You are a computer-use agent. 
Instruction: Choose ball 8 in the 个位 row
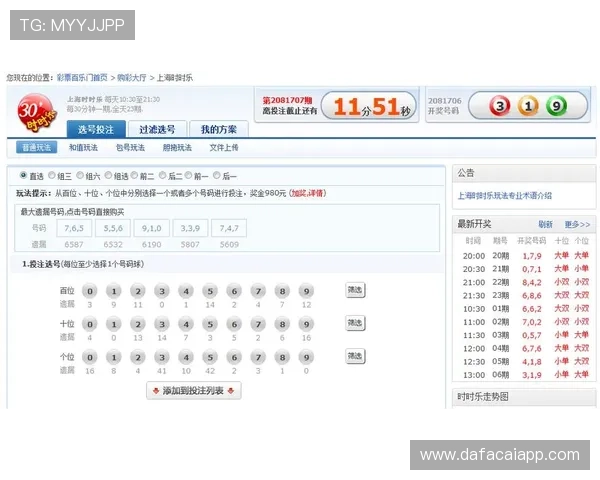282,358
